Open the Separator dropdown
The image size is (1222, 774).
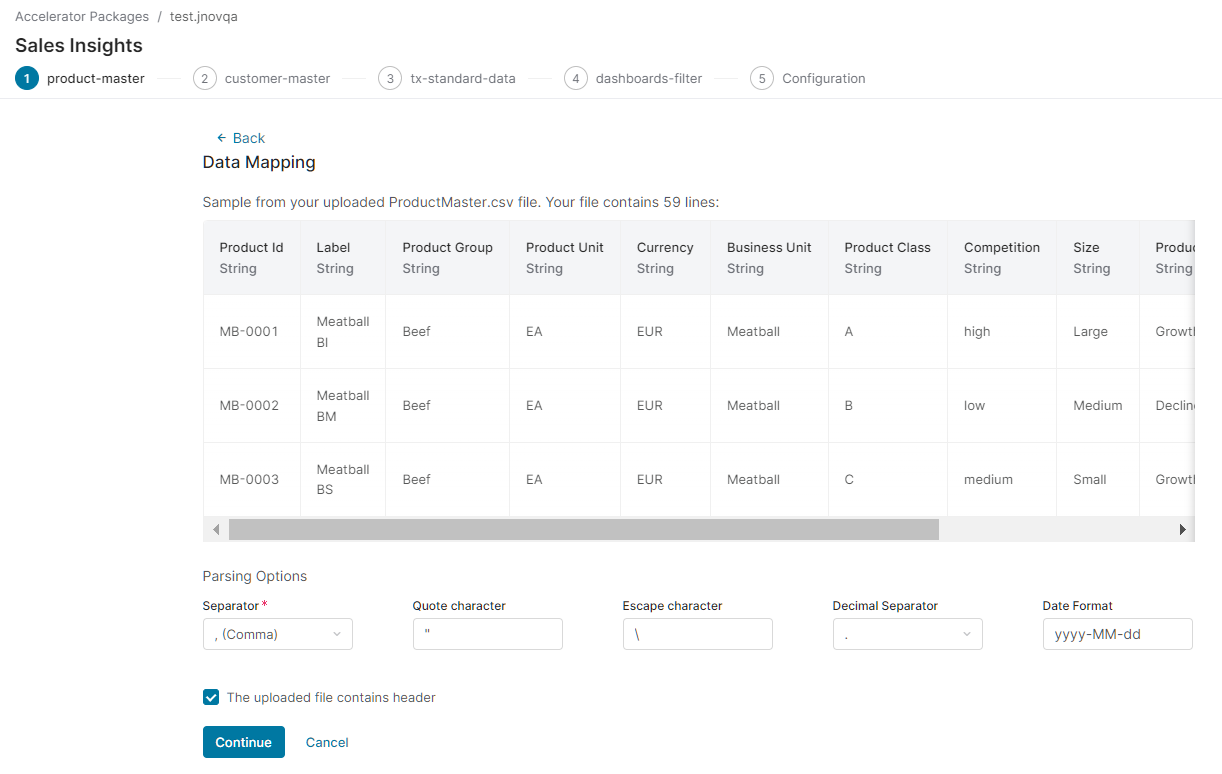pos(277,634)
